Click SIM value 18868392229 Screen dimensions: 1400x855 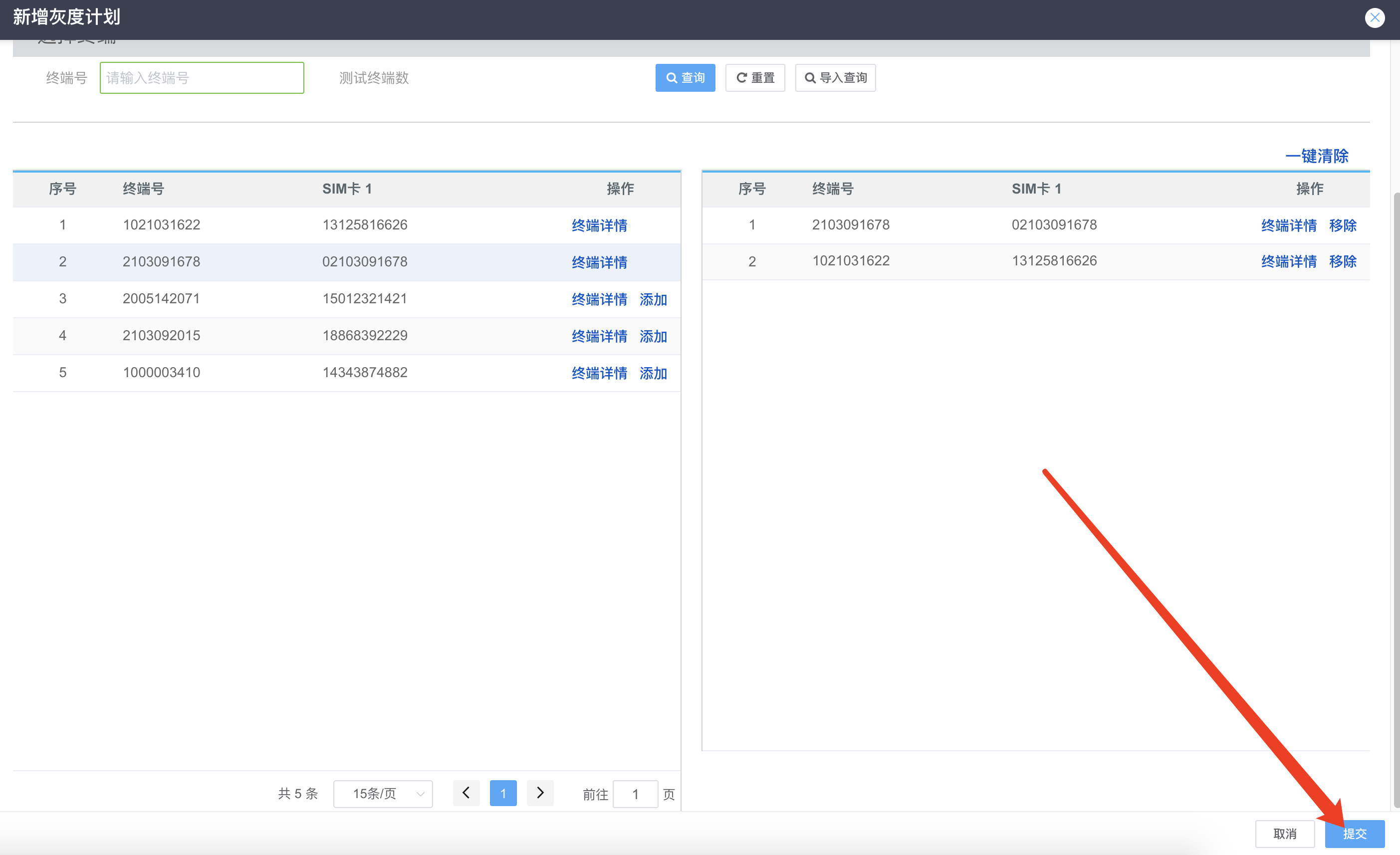coord(365,336)
